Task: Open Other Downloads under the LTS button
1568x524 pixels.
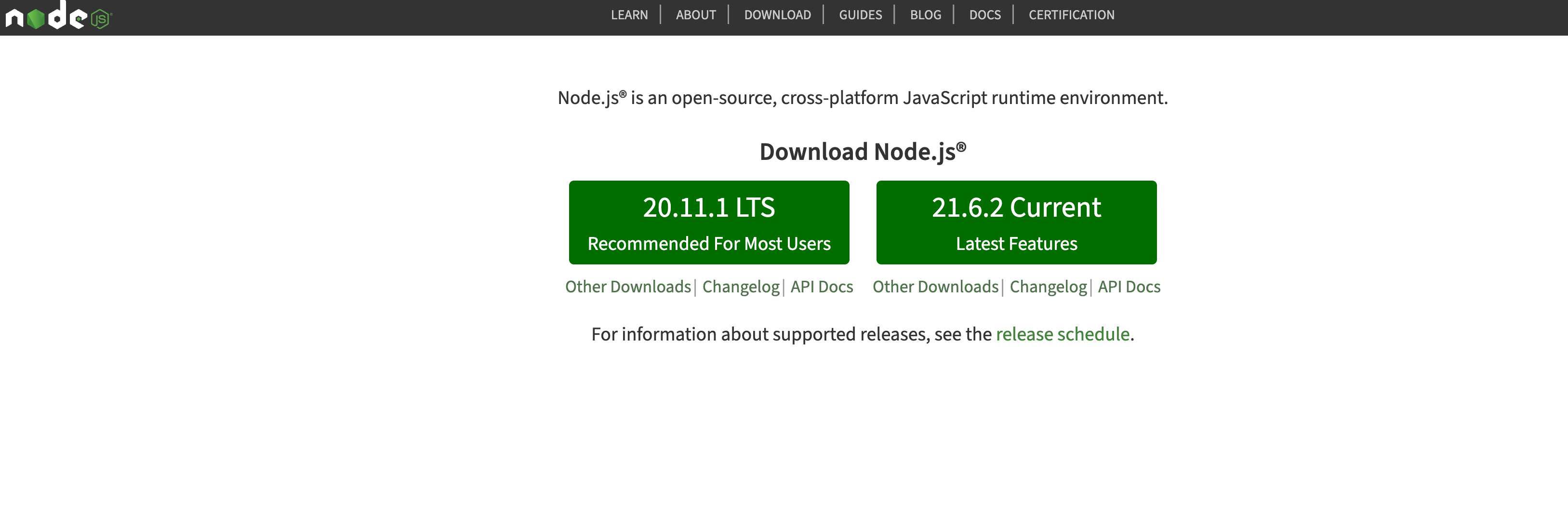Action: click(x=627, y=287)
